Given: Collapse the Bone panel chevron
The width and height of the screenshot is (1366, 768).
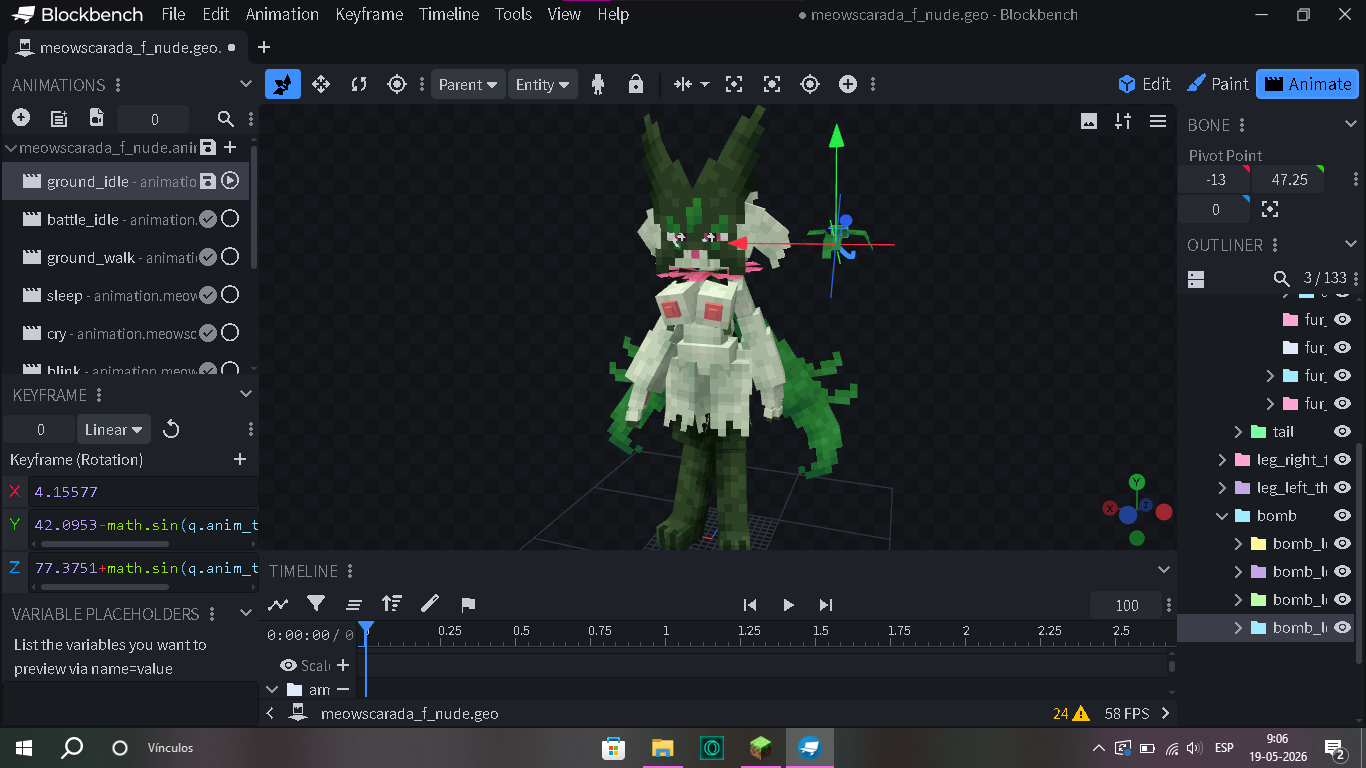Looking at the screenshot, I should coord(1351,124).
